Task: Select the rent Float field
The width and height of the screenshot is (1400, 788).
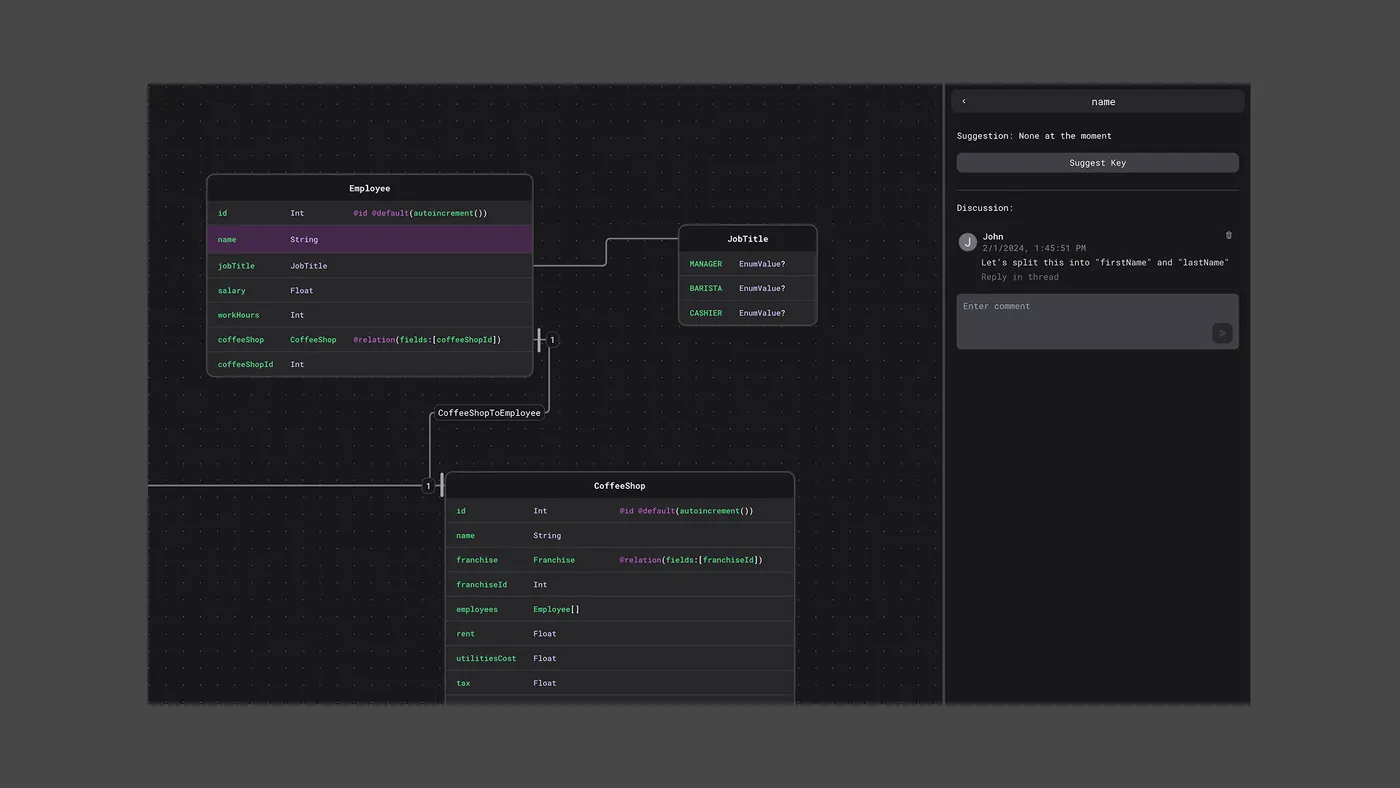Action: [x=620, y=633]
